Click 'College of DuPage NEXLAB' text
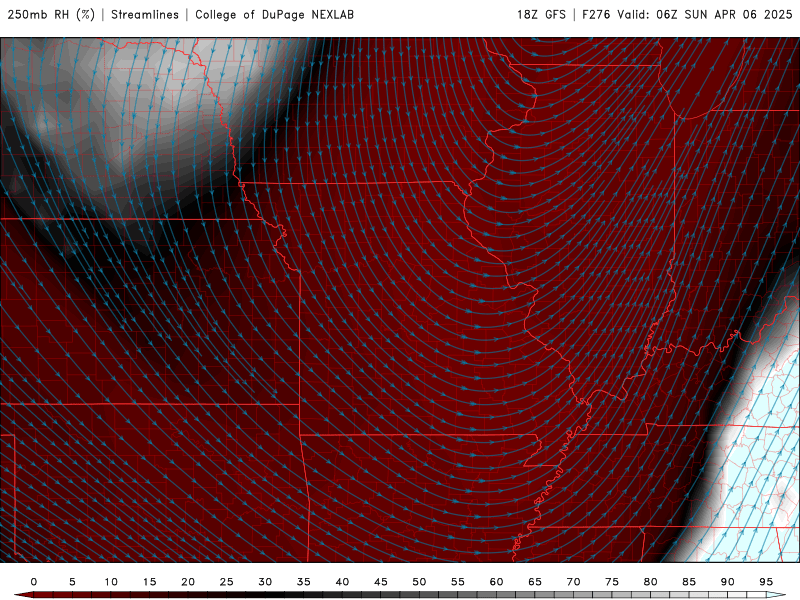This screenshot has height=600, width=800. tap(274, 15)
